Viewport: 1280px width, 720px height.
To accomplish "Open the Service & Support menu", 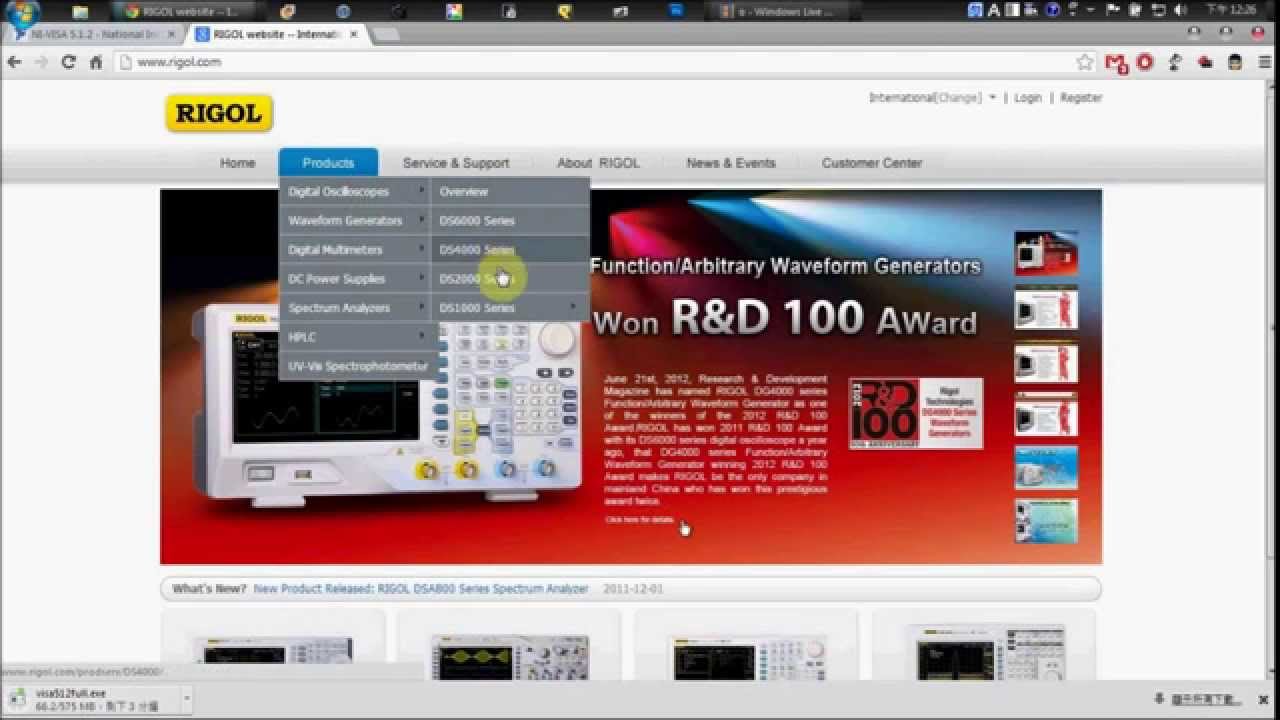I will coord(456,163).
